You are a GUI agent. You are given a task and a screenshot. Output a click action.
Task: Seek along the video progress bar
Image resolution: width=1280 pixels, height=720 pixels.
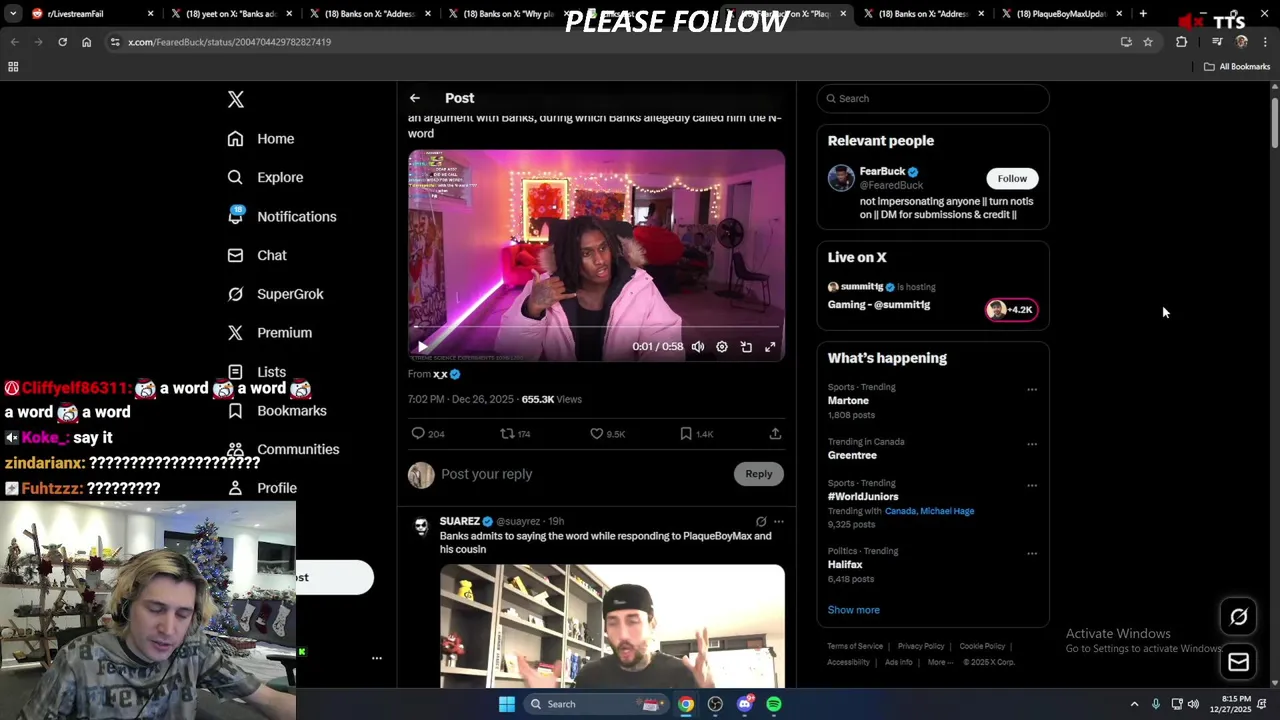[596, 327]
